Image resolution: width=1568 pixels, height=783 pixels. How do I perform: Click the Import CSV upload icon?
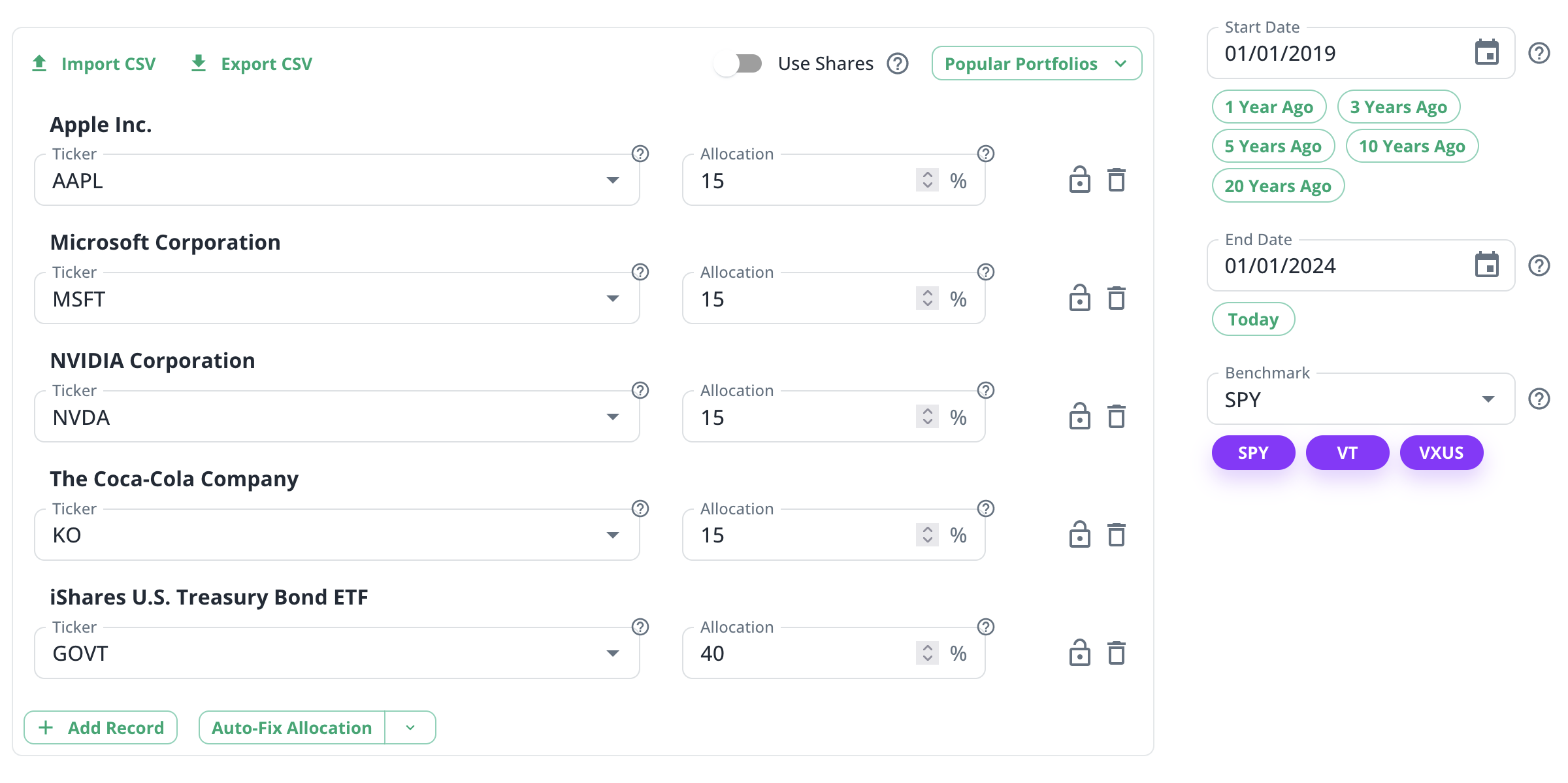tap(39, 63)
